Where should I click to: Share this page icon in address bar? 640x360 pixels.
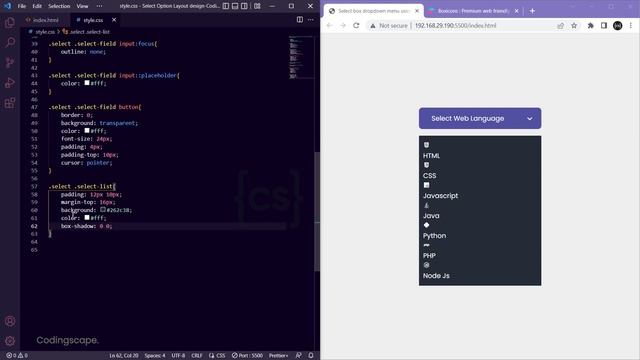560,25
